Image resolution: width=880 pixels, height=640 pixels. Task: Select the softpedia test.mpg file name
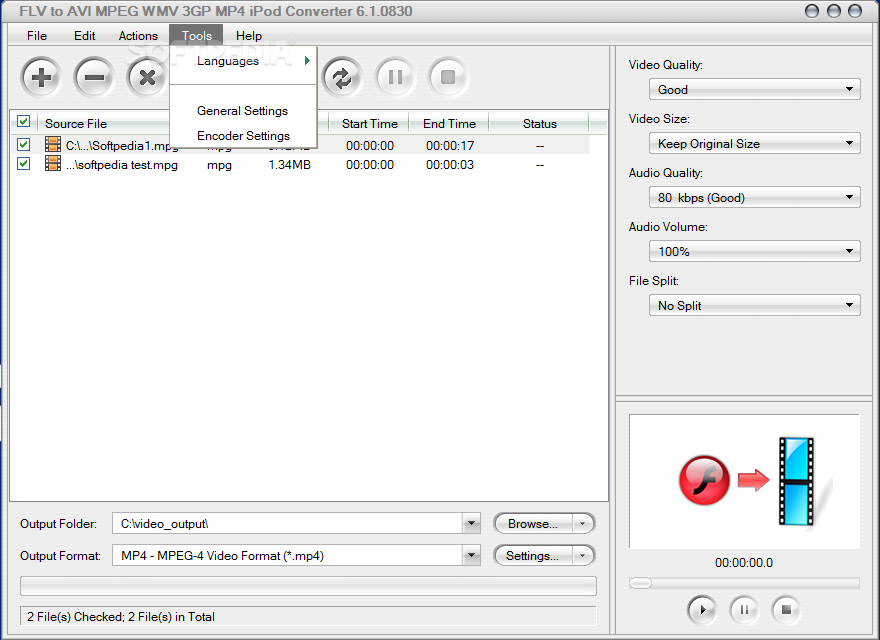coord(122,165)
